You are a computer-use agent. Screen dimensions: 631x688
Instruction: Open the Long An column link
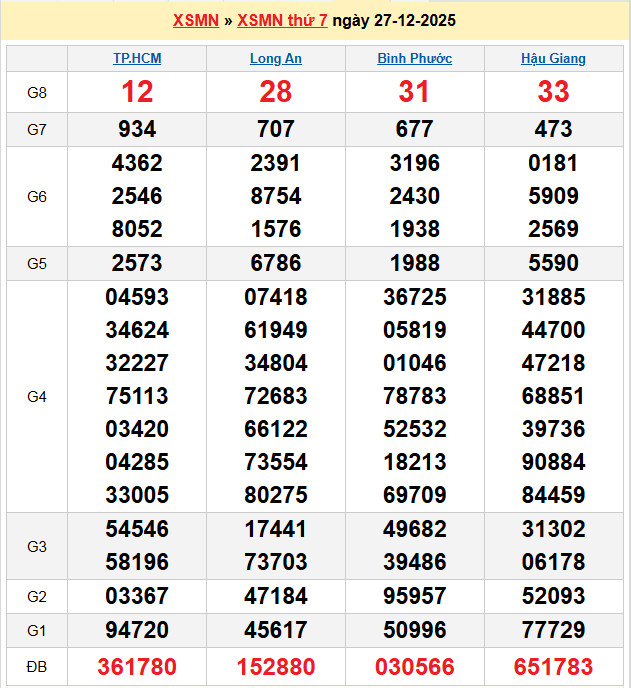coord(276,59)
